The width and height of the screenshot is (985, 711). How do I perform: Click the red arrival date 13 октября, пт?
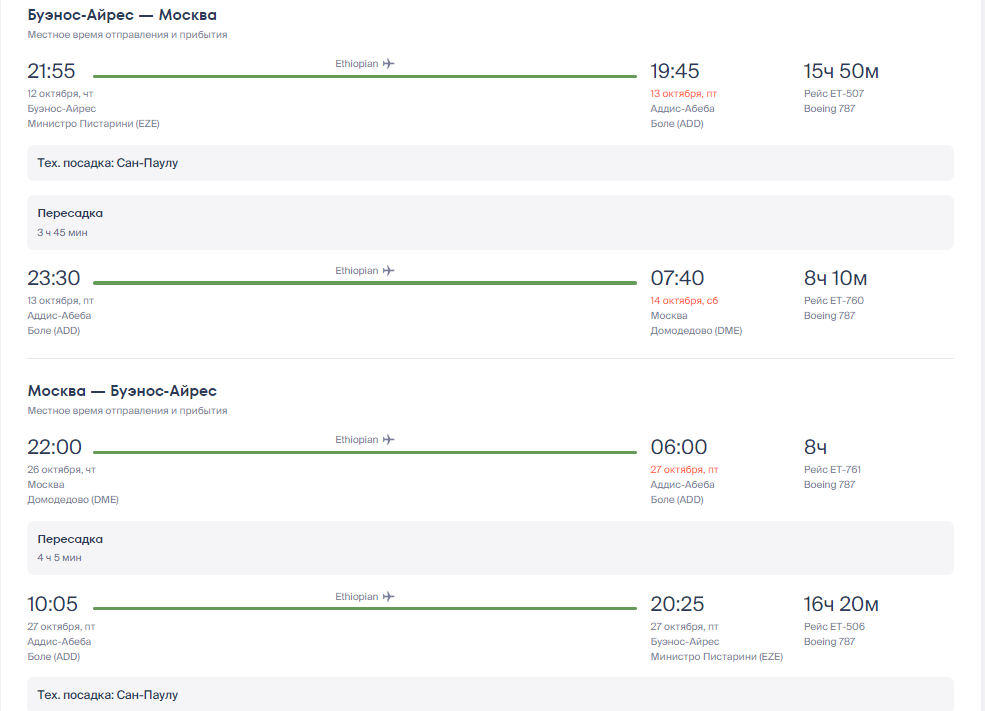pos(683,94)
